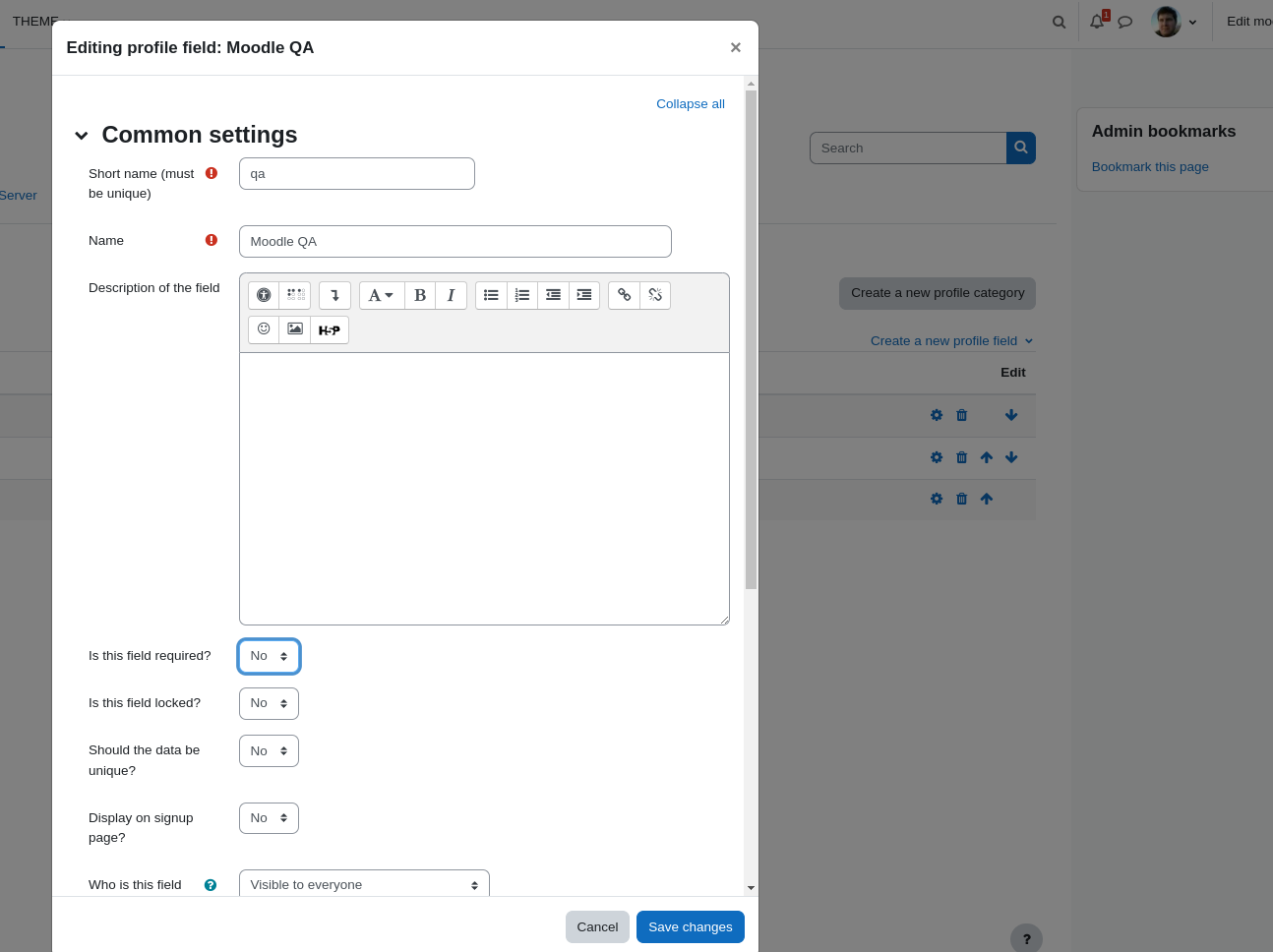Open 'Should the data be unique?' dropdown
Viewport: 1273px width, 952px height.
(269, 751)
